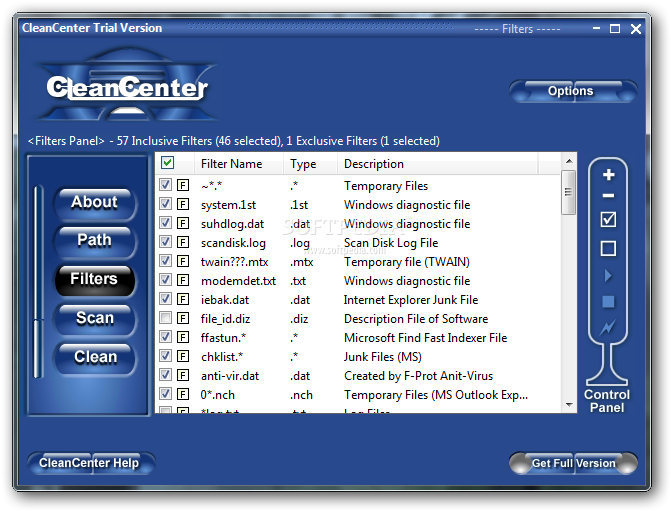Click the F icon beside twain???.mtx
The height and width of the screenshot is (512, 672).
click(x=183, y=261)
